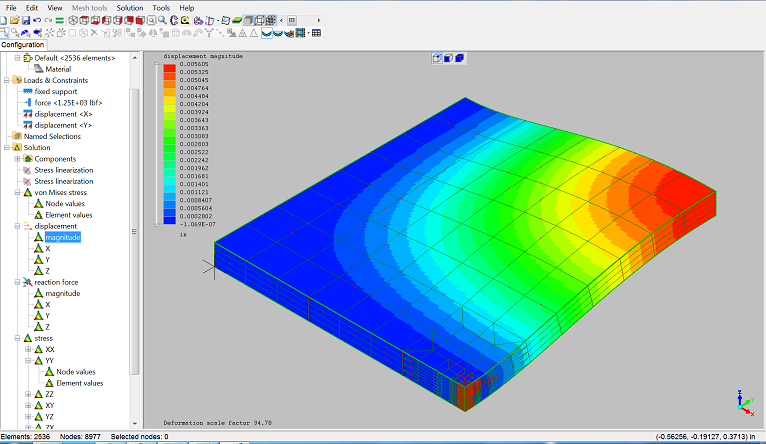Click the Redo arrow icon
Viewport: 766px width, 444px height.
click(48, 21)
